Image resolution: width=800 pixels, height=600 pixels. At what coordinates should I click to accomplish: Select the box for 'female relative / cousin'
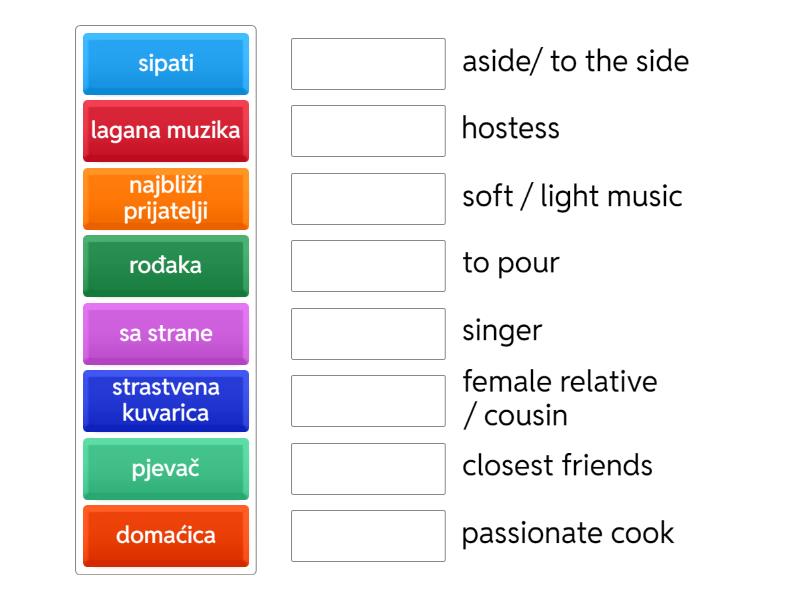(x=368, y=400)
